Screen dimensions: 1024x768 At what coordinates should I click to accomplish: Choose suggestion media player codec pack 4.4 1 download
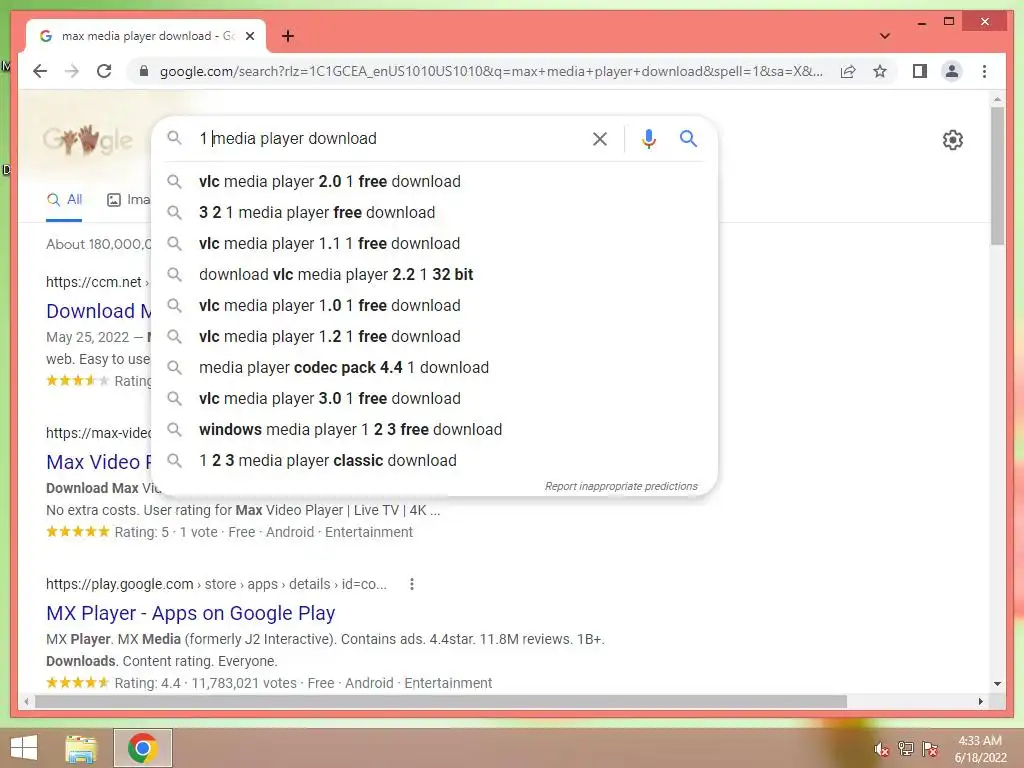pos(434,368)
